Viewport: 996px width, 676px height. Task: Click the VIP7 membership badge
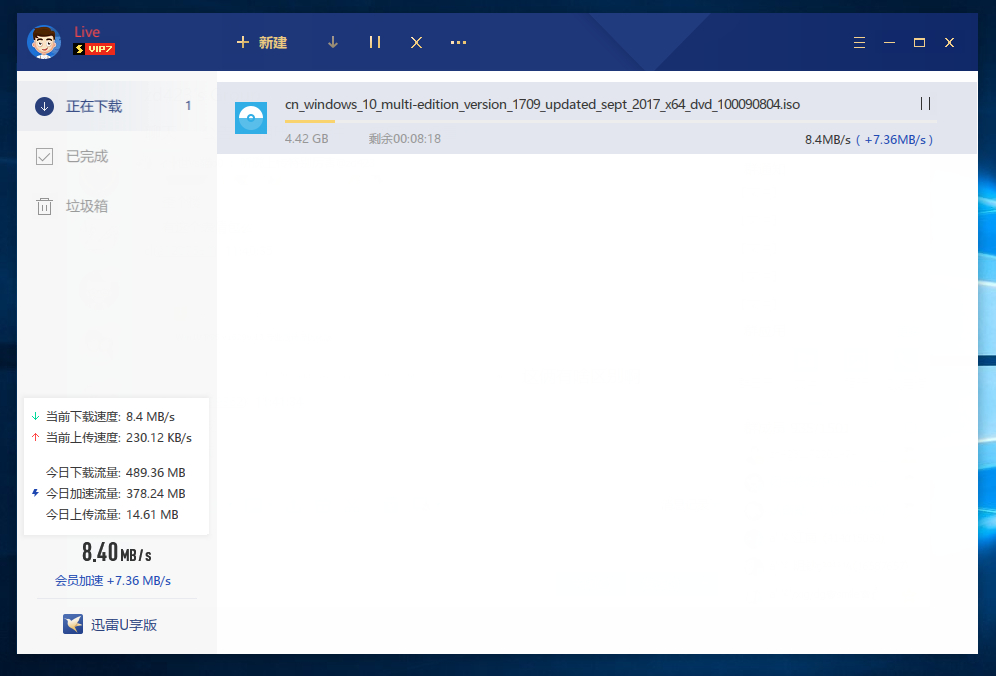coord(94,49)
